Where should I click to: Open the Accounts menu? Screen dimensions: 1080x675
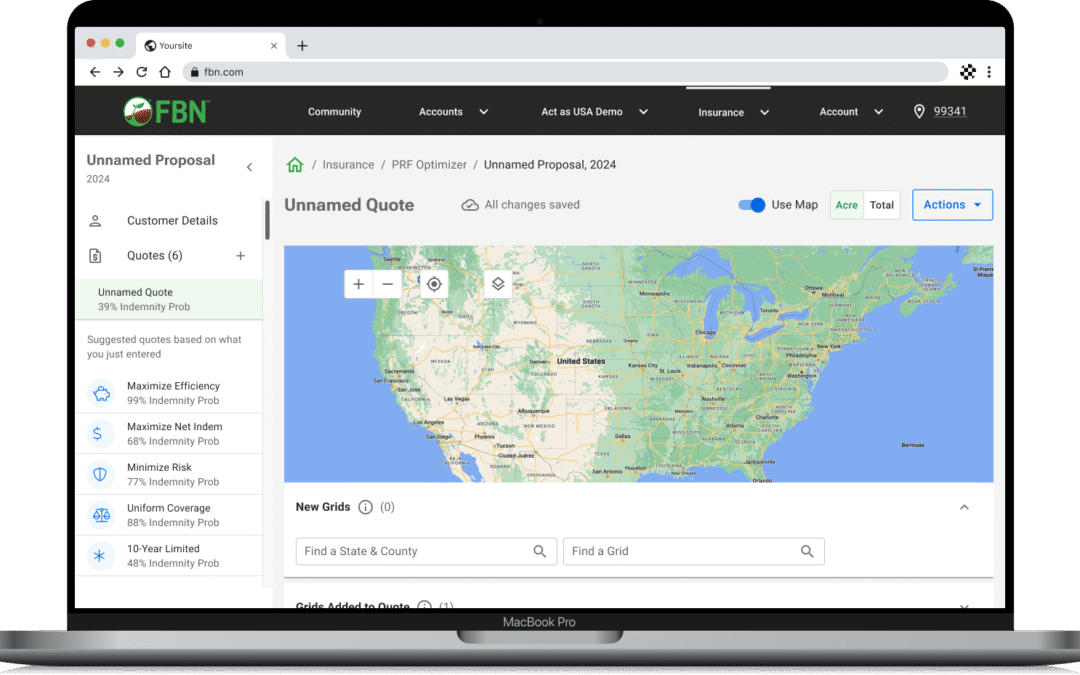441,112
